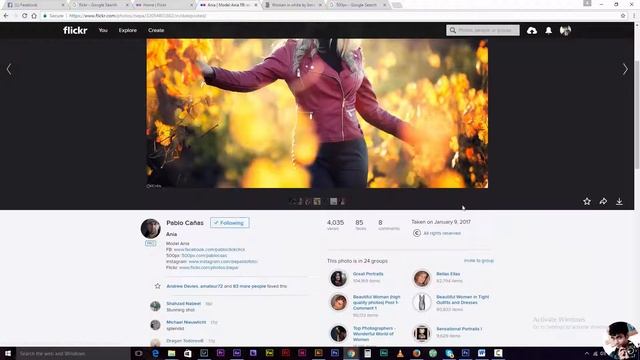
Task: Open File Explorer from the taskbar
Action: 171,353
